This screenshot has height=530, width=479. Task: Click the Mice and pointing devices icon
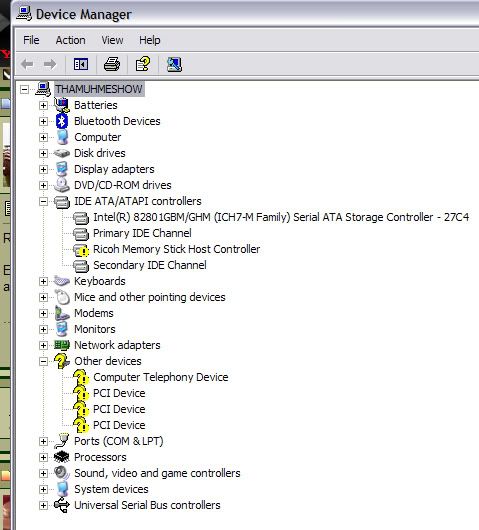click(x=62, y=297)
